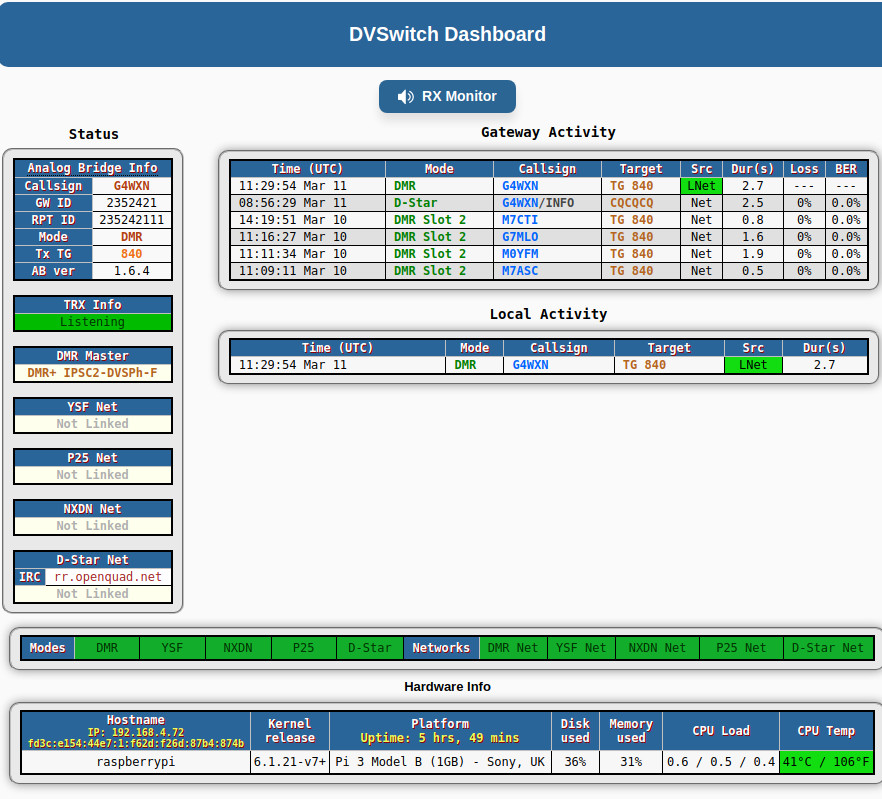This screenshot has width=882, height=799.
Task: Select the P25 mode button
Action: tap(303, 647)
